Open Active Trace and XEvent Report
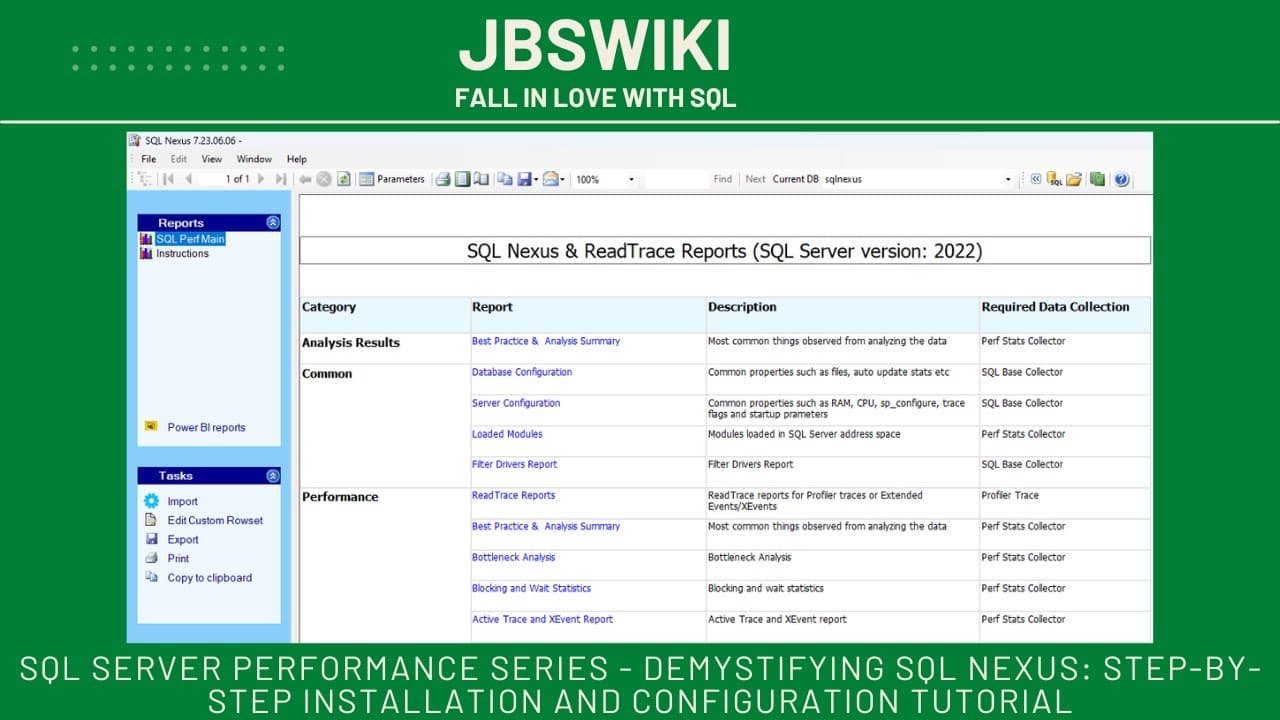Viewport: 1280px width, 720px height. pyautogui.click(x=542, y=619)
